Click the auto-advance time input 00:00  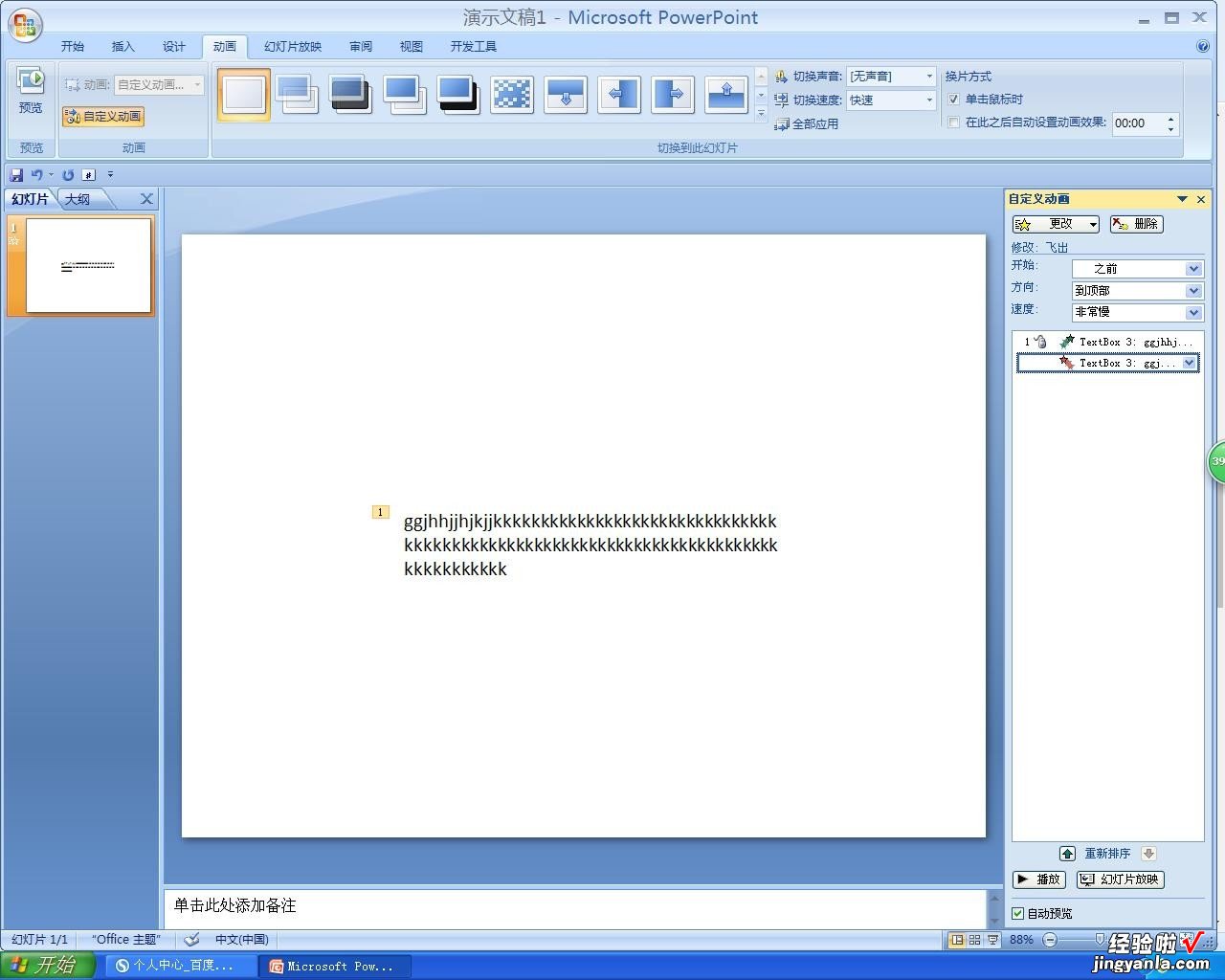coord(1138,123)
